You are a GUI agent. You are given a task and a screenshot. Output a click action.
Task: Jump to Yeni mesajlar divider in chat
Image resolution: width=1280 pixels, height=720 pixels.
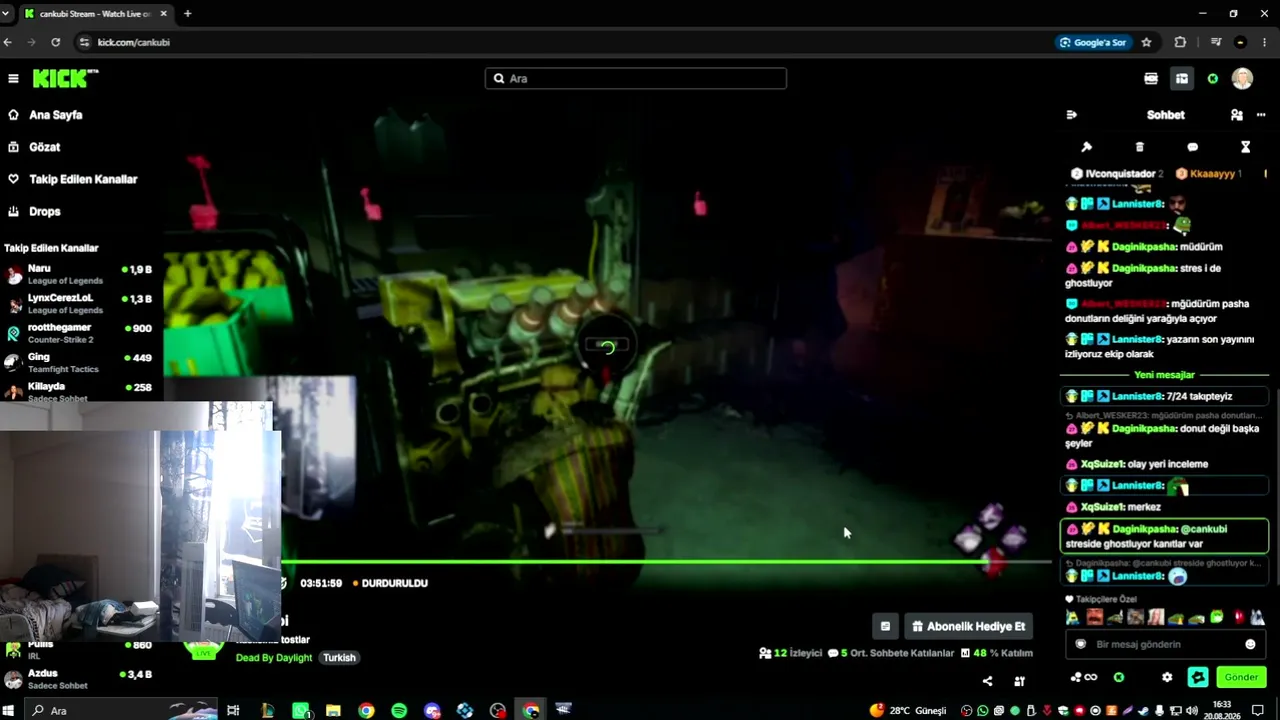(x=1164, y=375)
